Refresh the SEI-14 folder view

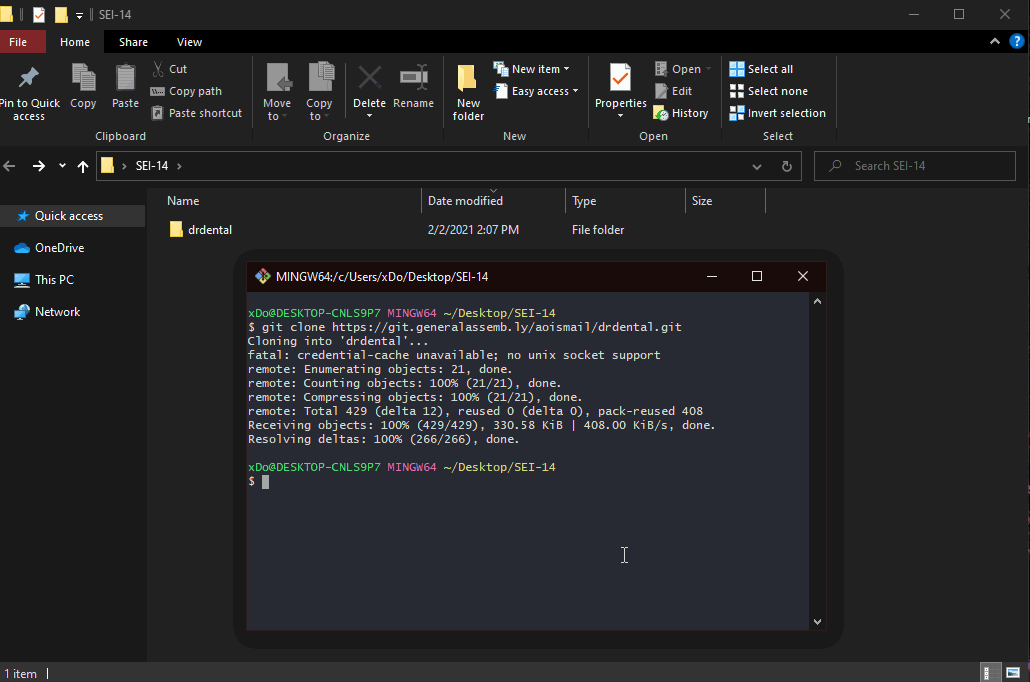pos(786,166)
